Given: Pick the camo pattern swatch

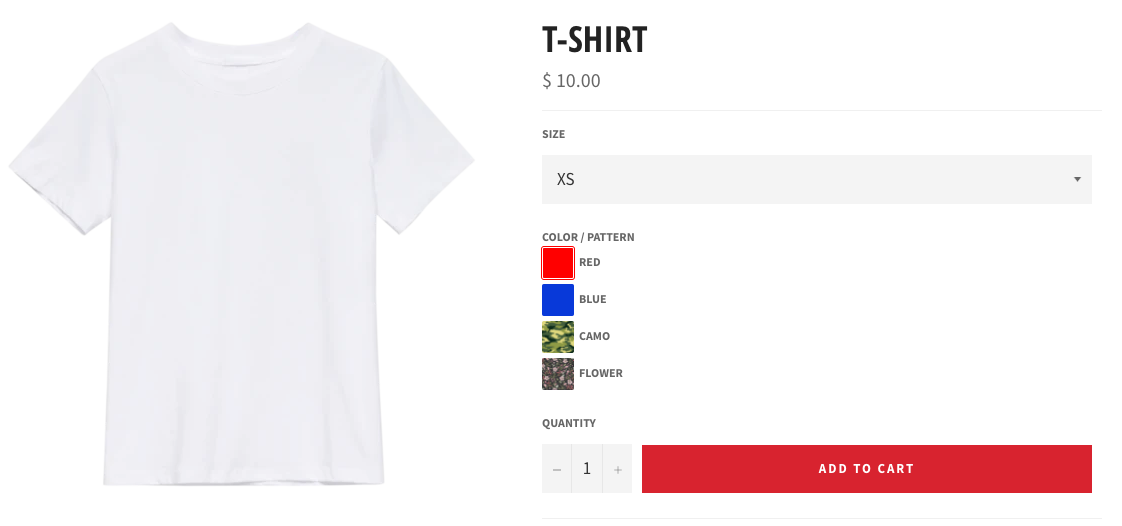Looking at the screenshot, I should click(x=557, y=337).
